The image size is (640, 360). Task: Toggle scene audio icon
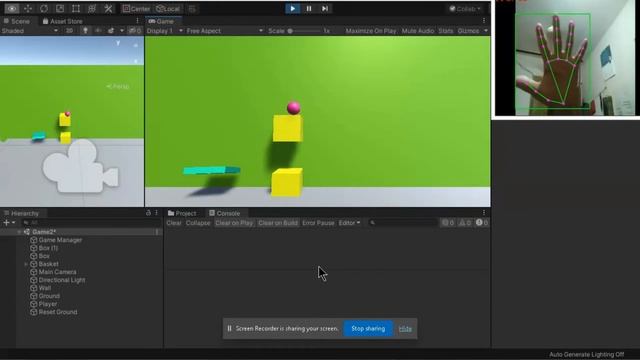click(98, 31)
